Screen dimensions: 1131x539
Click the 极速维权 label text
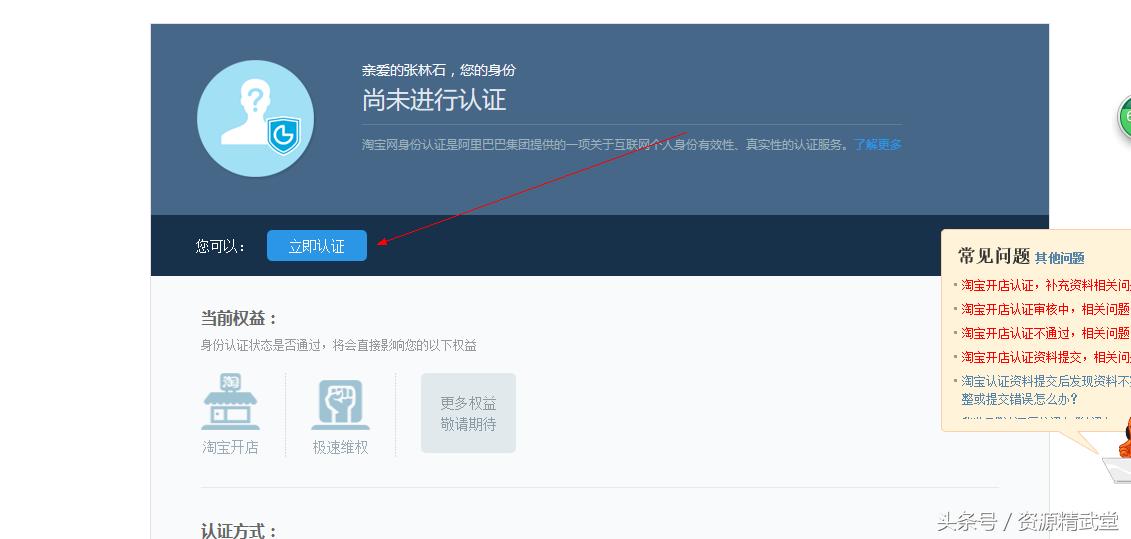340,447
